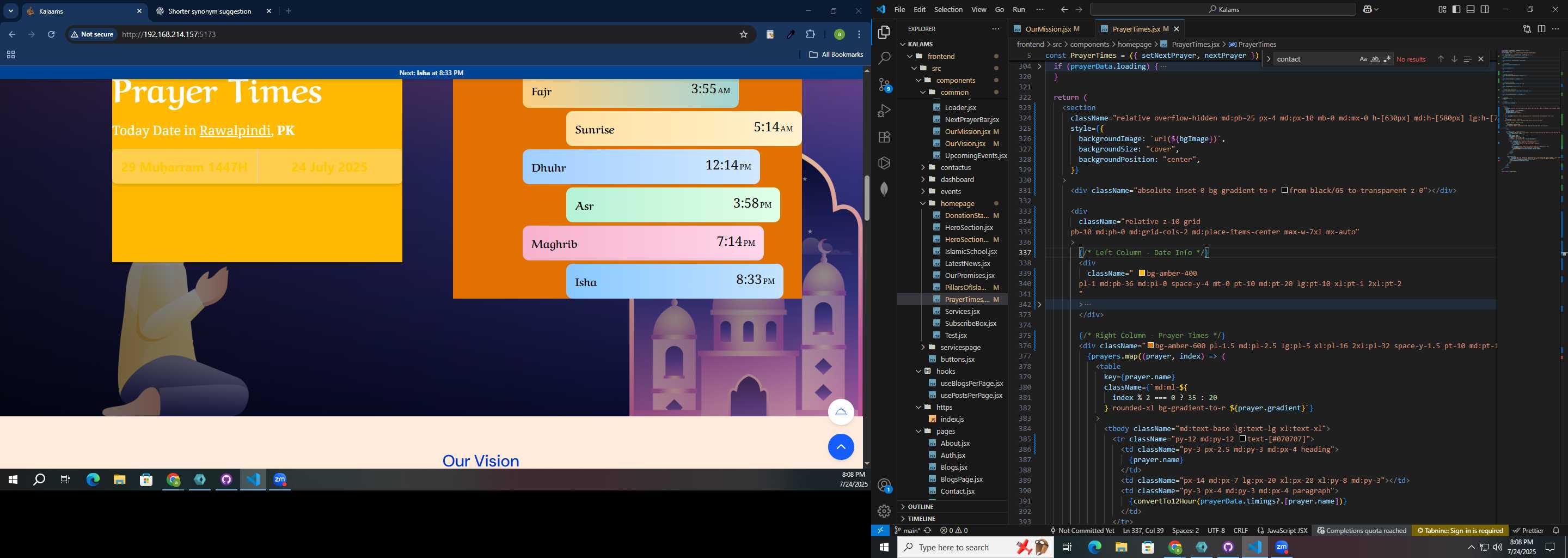Toggle Find in Selection option
Image resolution: width=1568 pixels, height=558 pixels.
click(1468, 59)
